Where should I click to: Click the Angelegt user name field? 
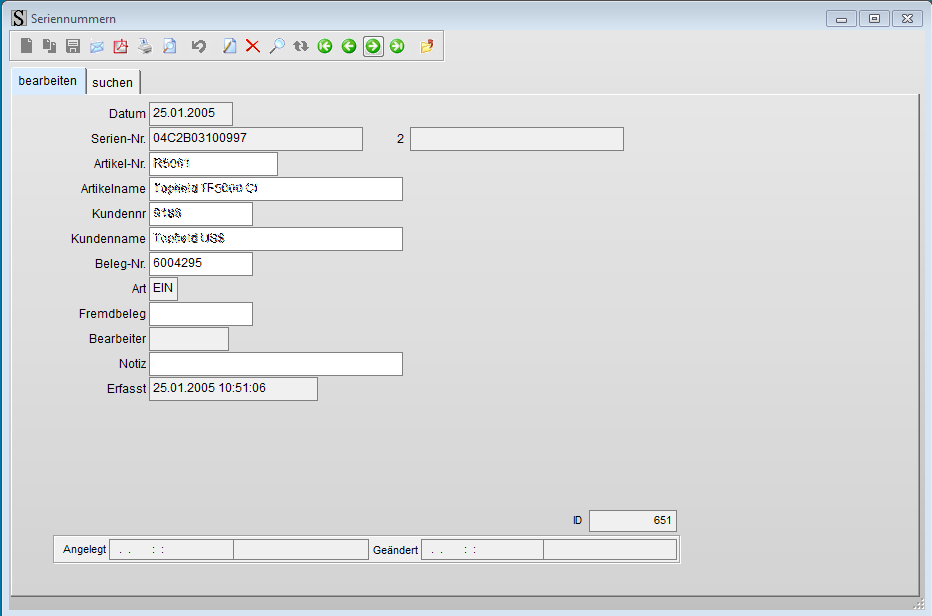coord(301,549)
